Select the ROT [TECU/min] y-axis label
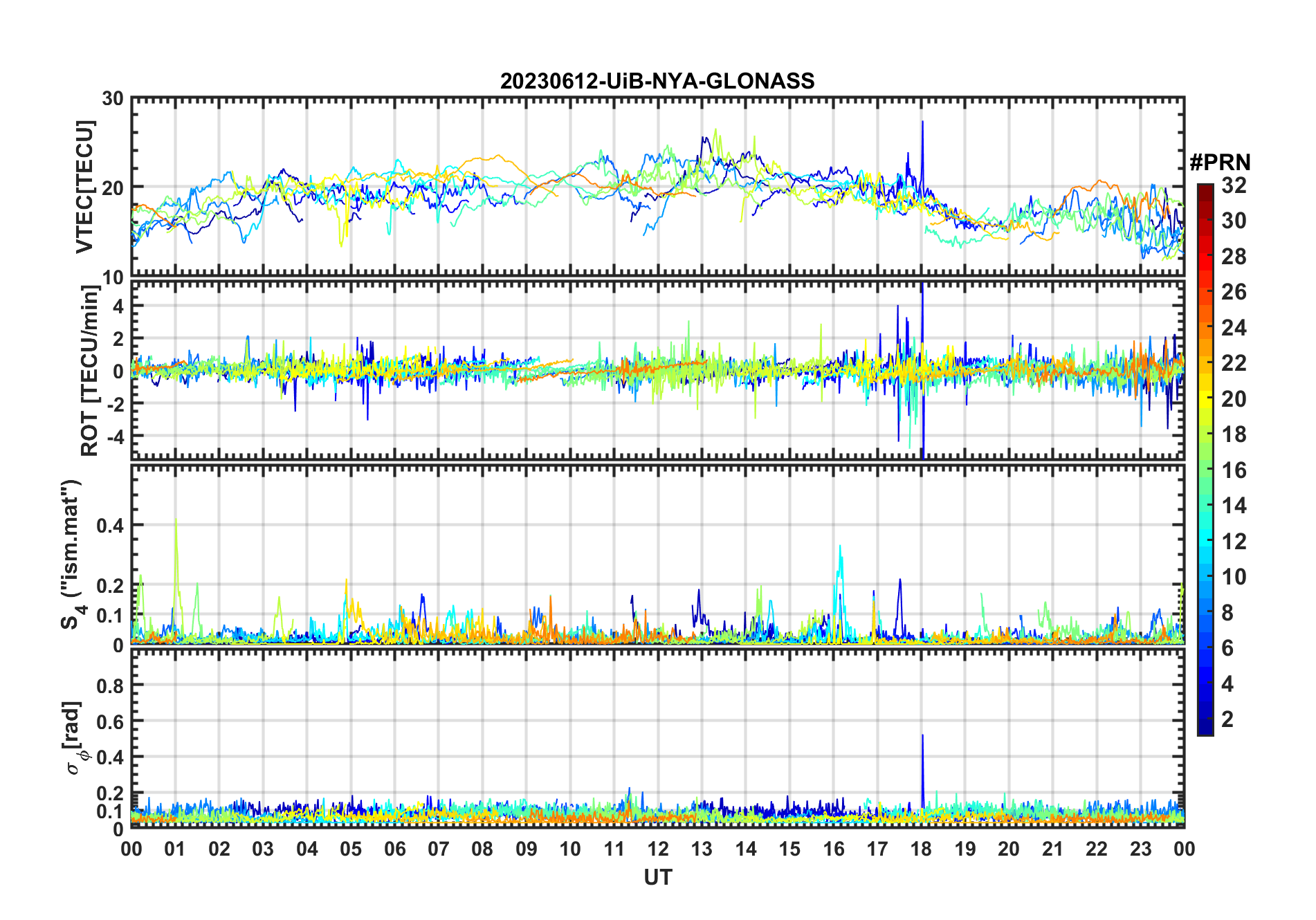This screenshot has width=1316, height=920. pos(89,371)
